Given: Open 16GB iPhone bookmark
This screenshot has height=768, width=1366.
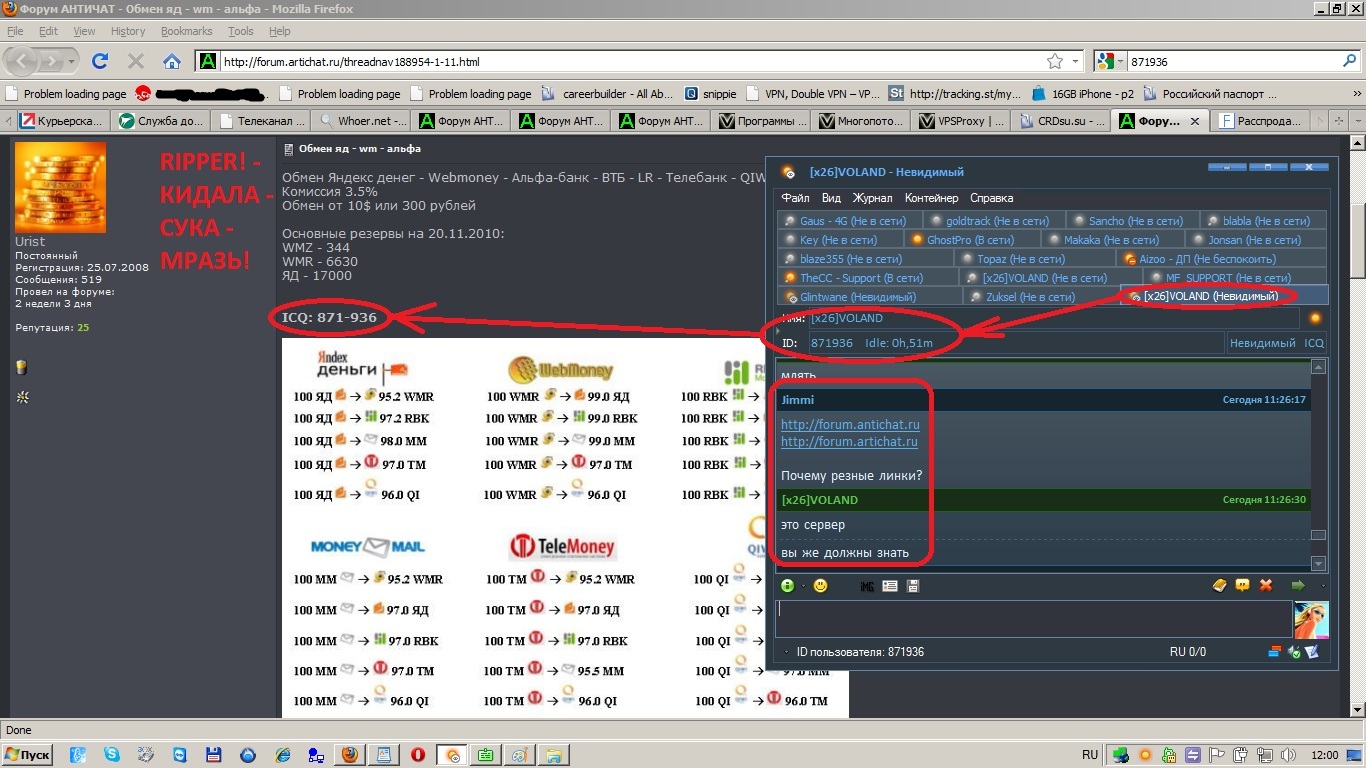Looking at the screenshot, I should click(x=1083, y=94).
